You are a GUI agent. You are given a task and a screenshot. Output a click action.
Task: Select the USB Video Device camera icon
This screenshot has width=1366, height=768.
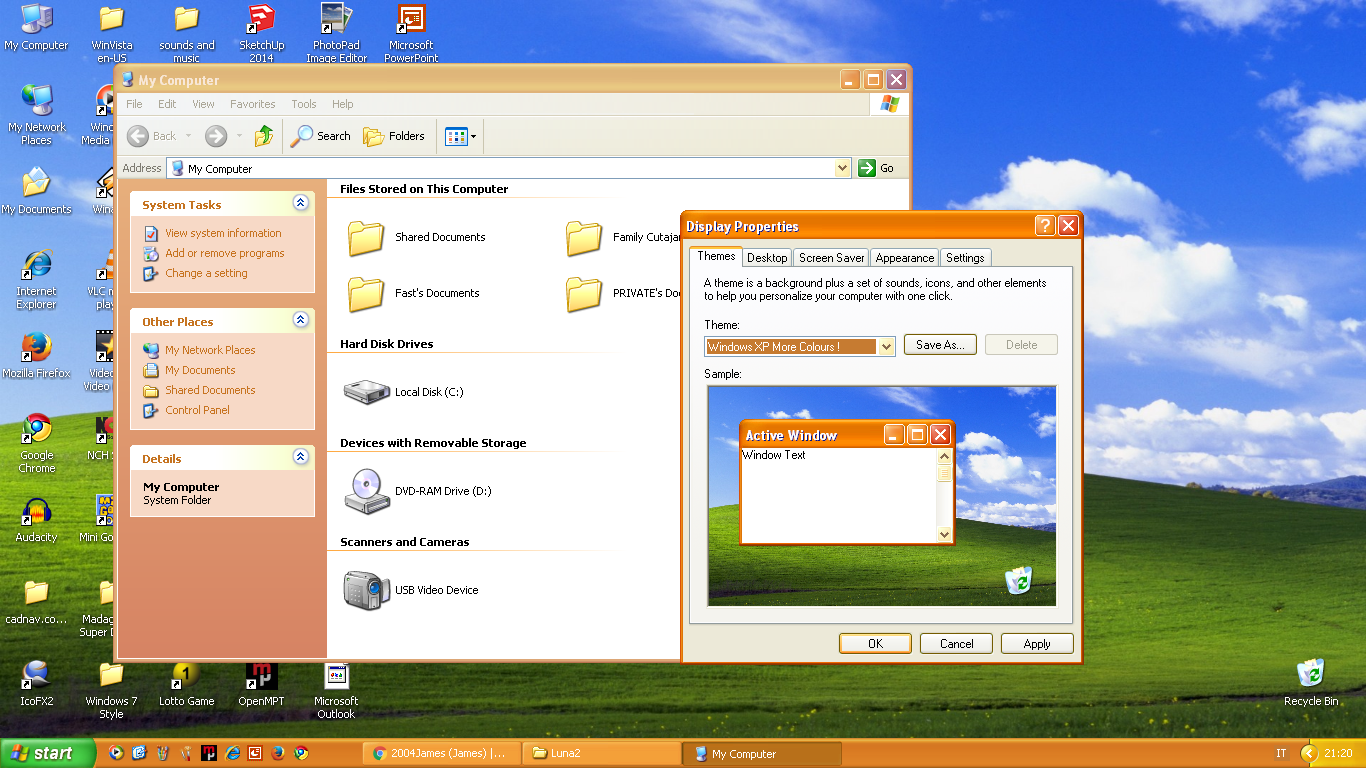367,590
